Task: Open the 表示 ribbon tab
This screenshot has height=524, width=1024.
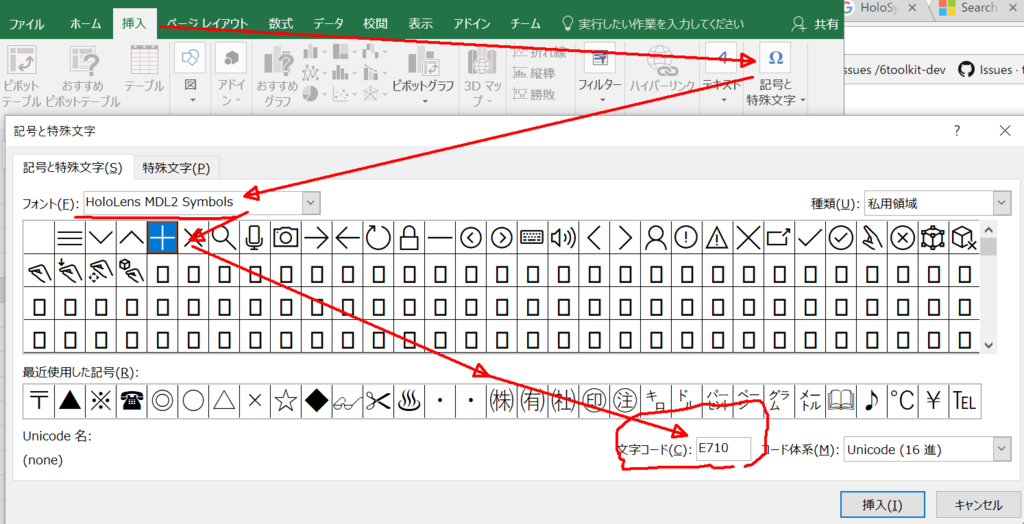Action: tap(421, 24)
